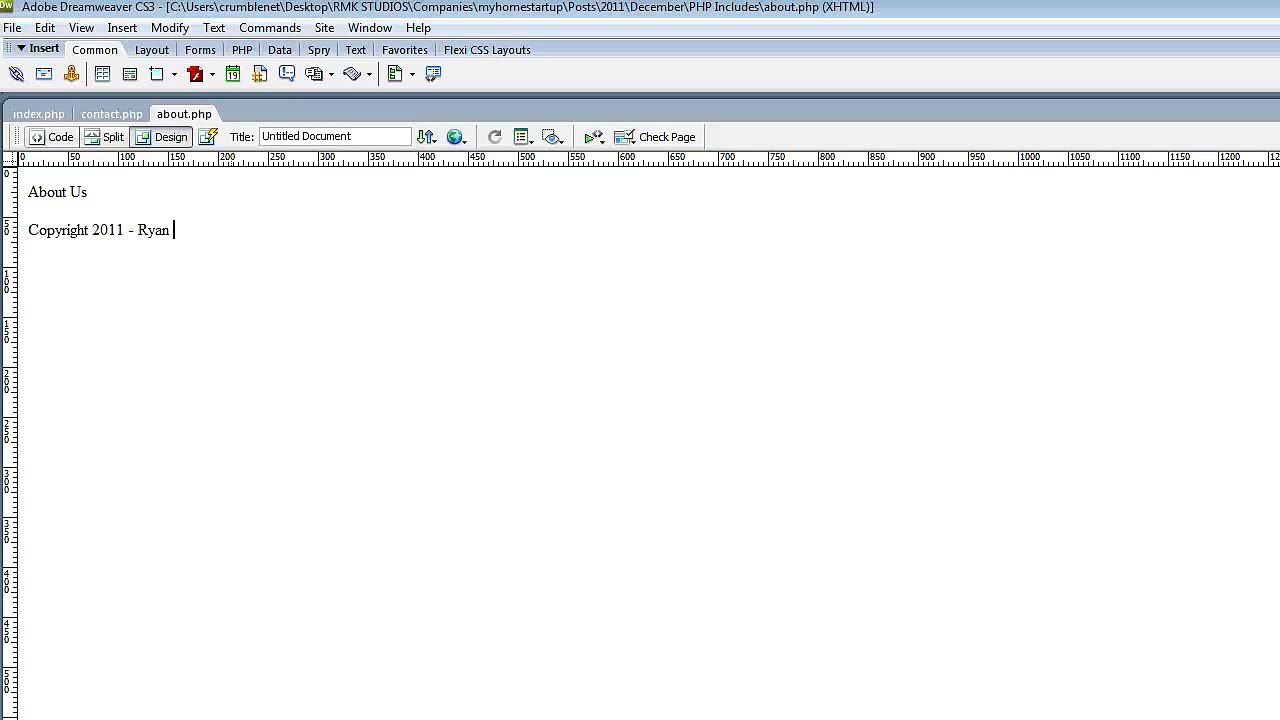Image resolution: width=1280 pixels, height=720 pixels.
Task: Insert a Div Tag
Action: point(130,74)
